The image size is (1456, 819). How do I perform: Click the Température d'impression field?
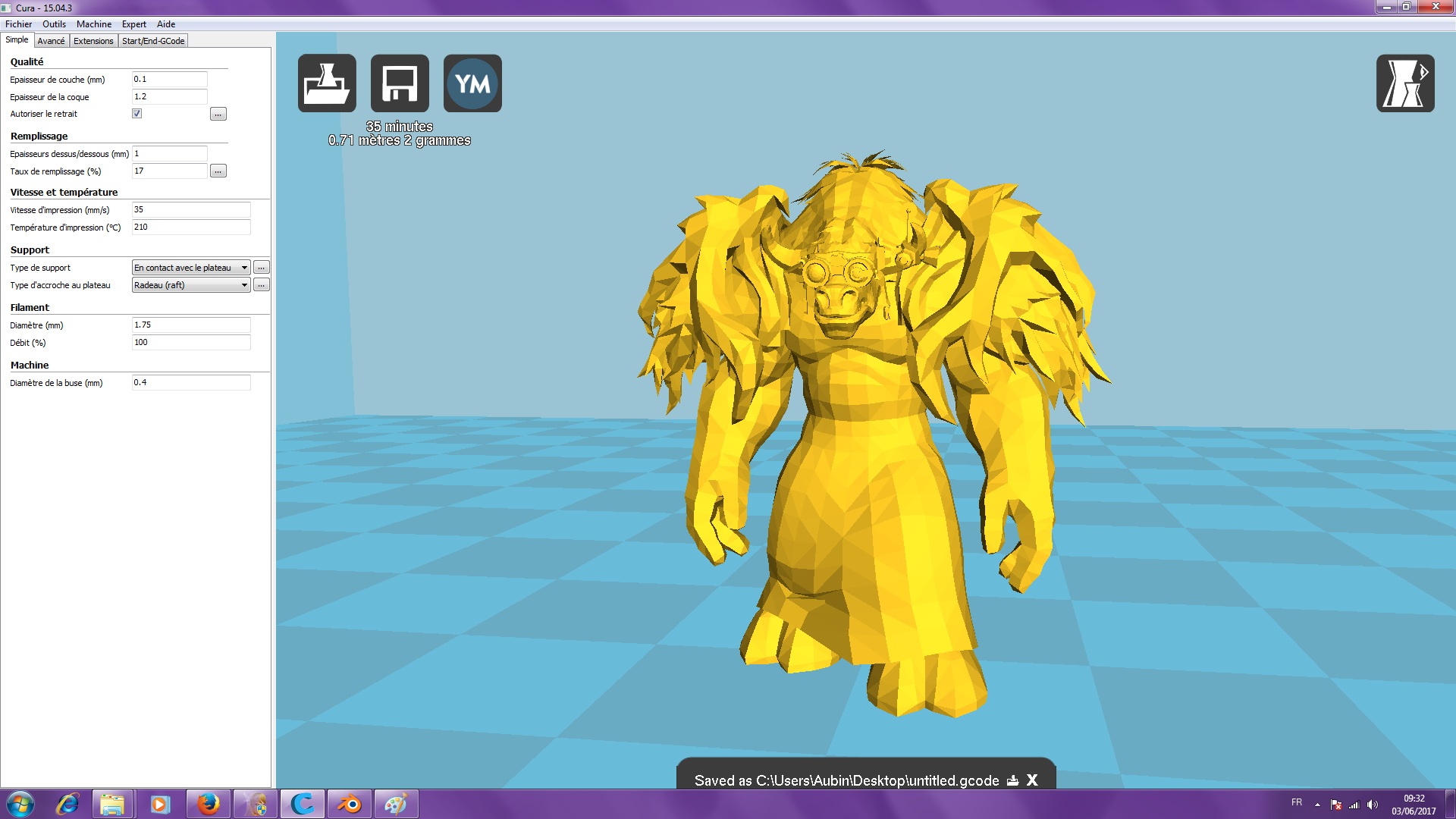190,227
